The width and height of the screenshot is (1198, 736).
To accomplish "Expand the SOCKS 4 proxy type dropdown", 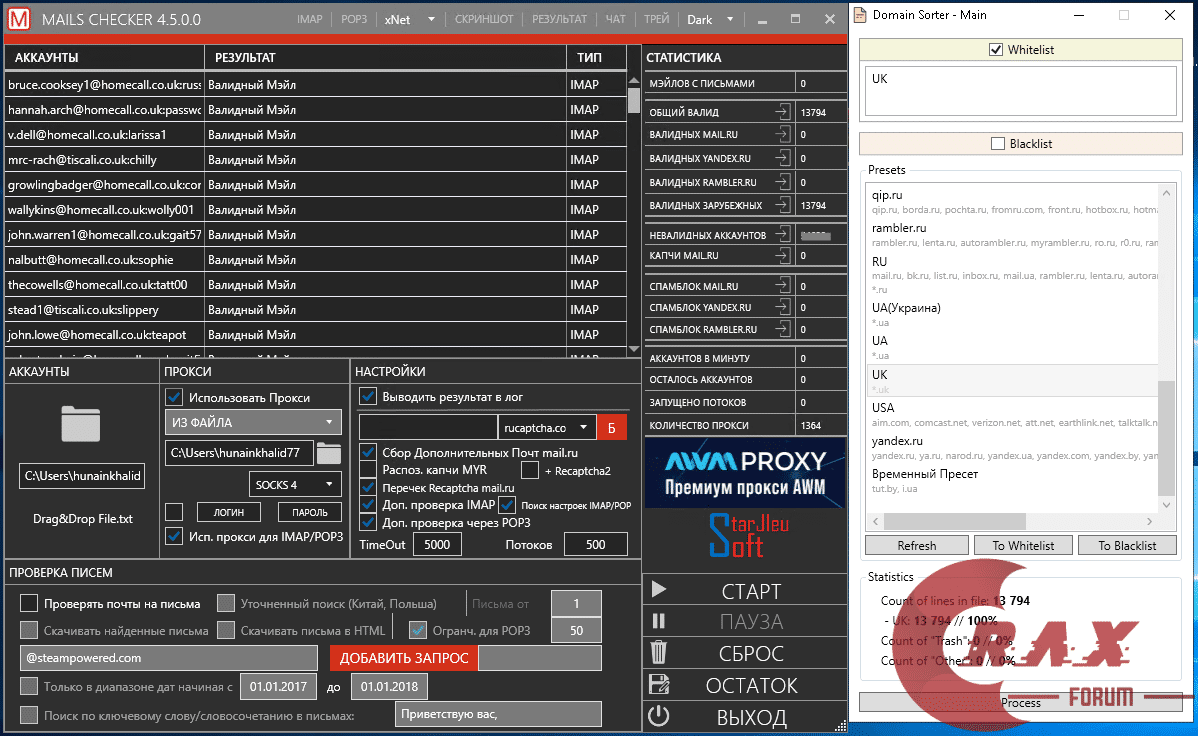I will pos(295,484).
